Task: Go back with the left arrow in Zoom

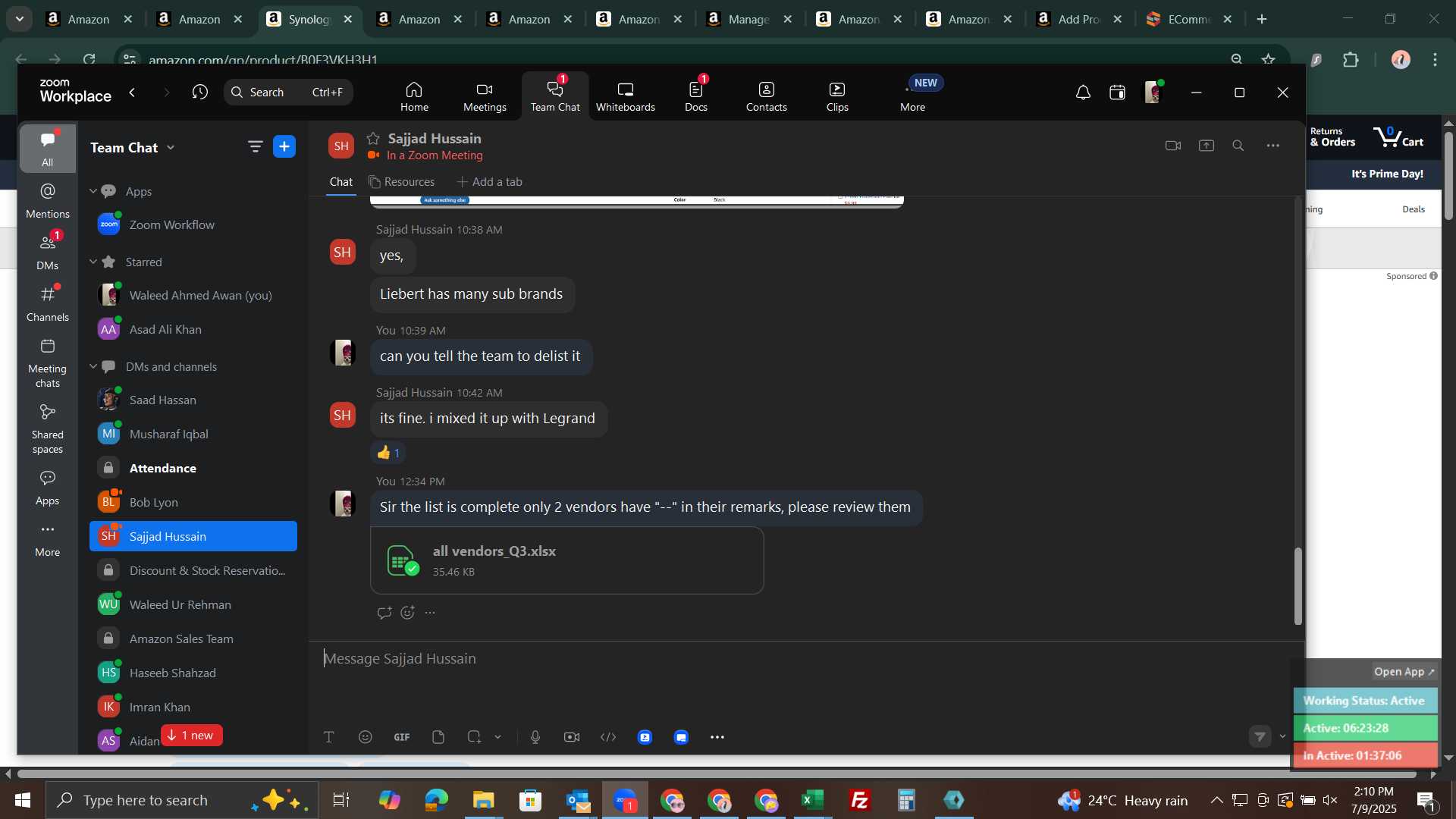Action: tap(132, 92)
